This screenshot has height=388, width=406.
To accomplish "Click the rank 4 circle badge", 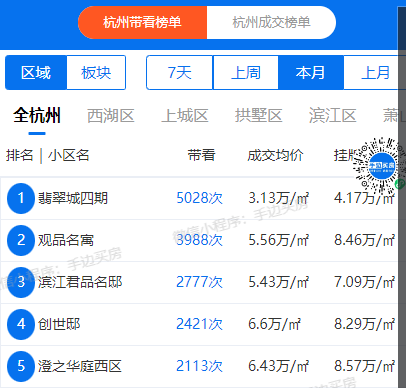I will click(21, 324).
